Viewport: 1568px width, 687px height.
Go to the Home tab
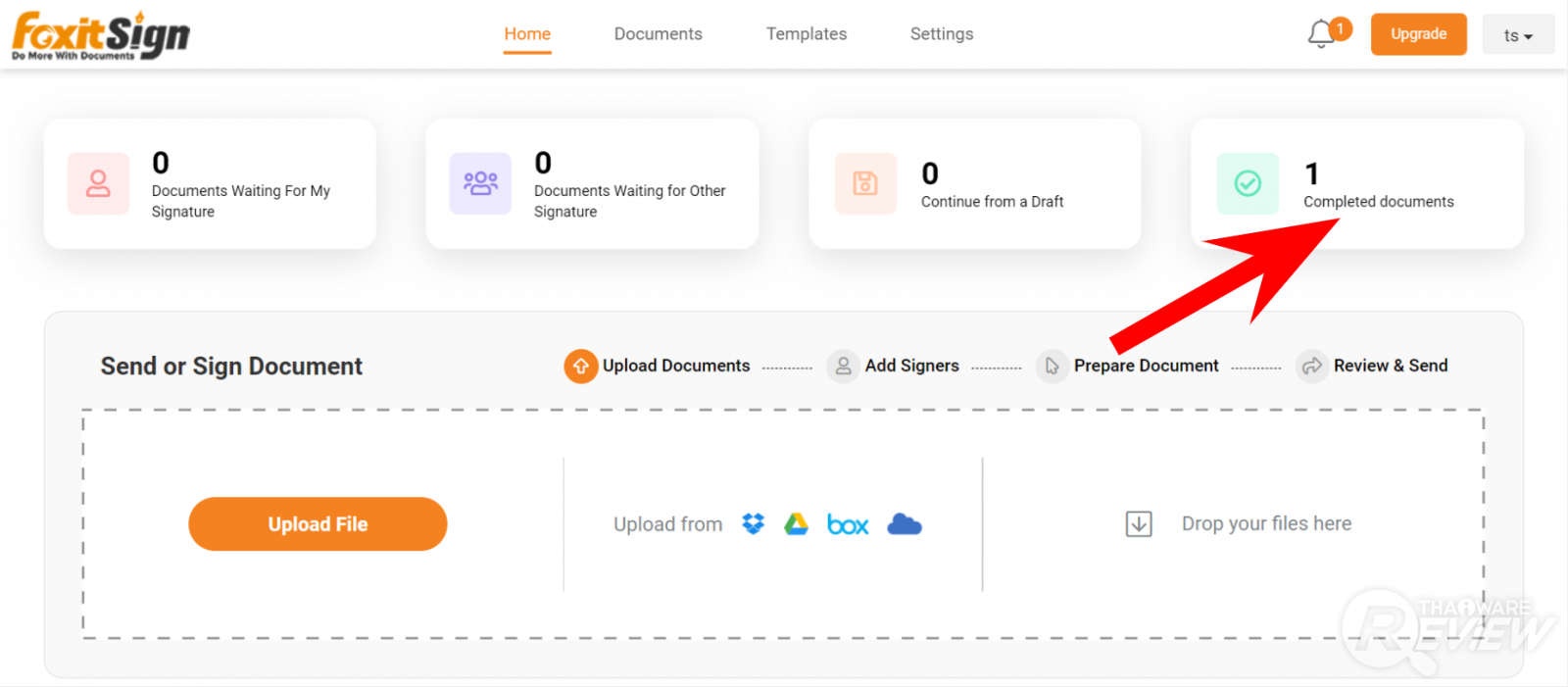527,34
